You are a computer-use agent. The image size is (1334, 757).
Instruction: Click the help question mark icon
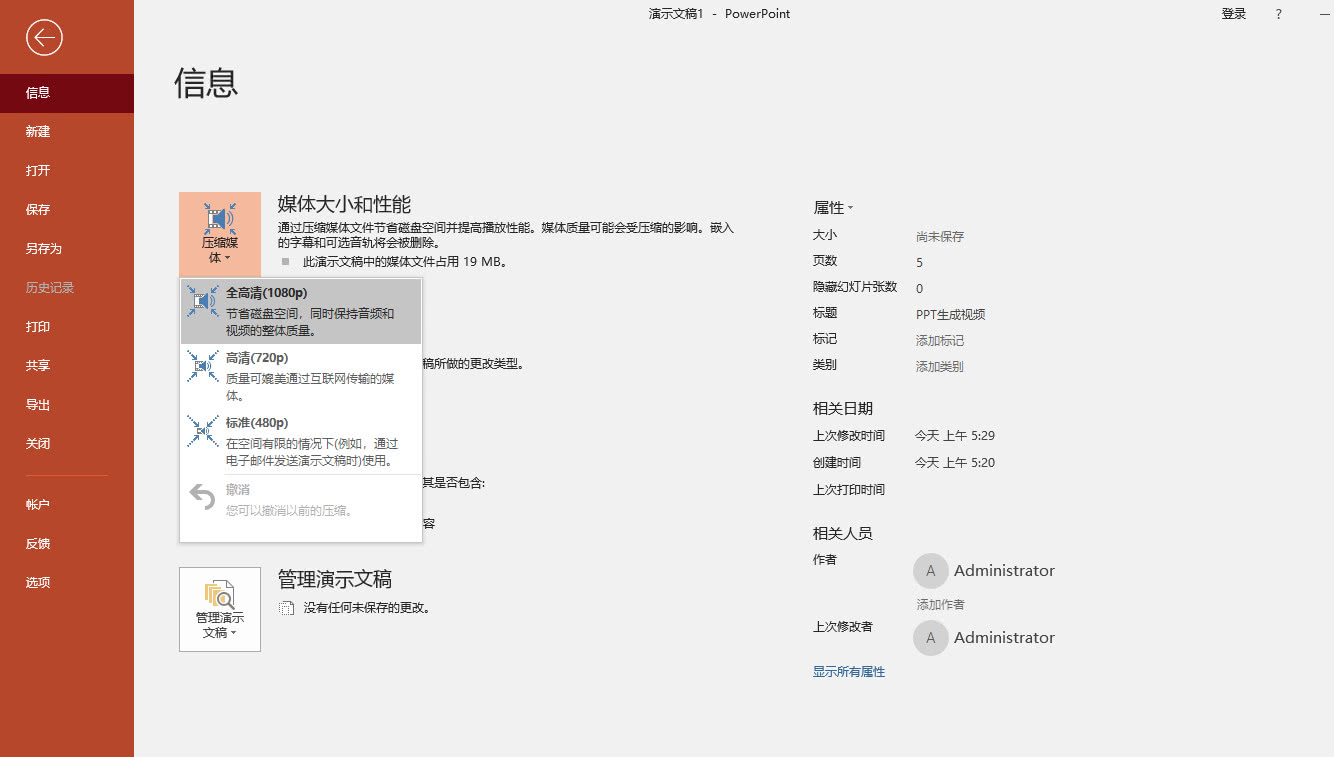coord(1278,14)
